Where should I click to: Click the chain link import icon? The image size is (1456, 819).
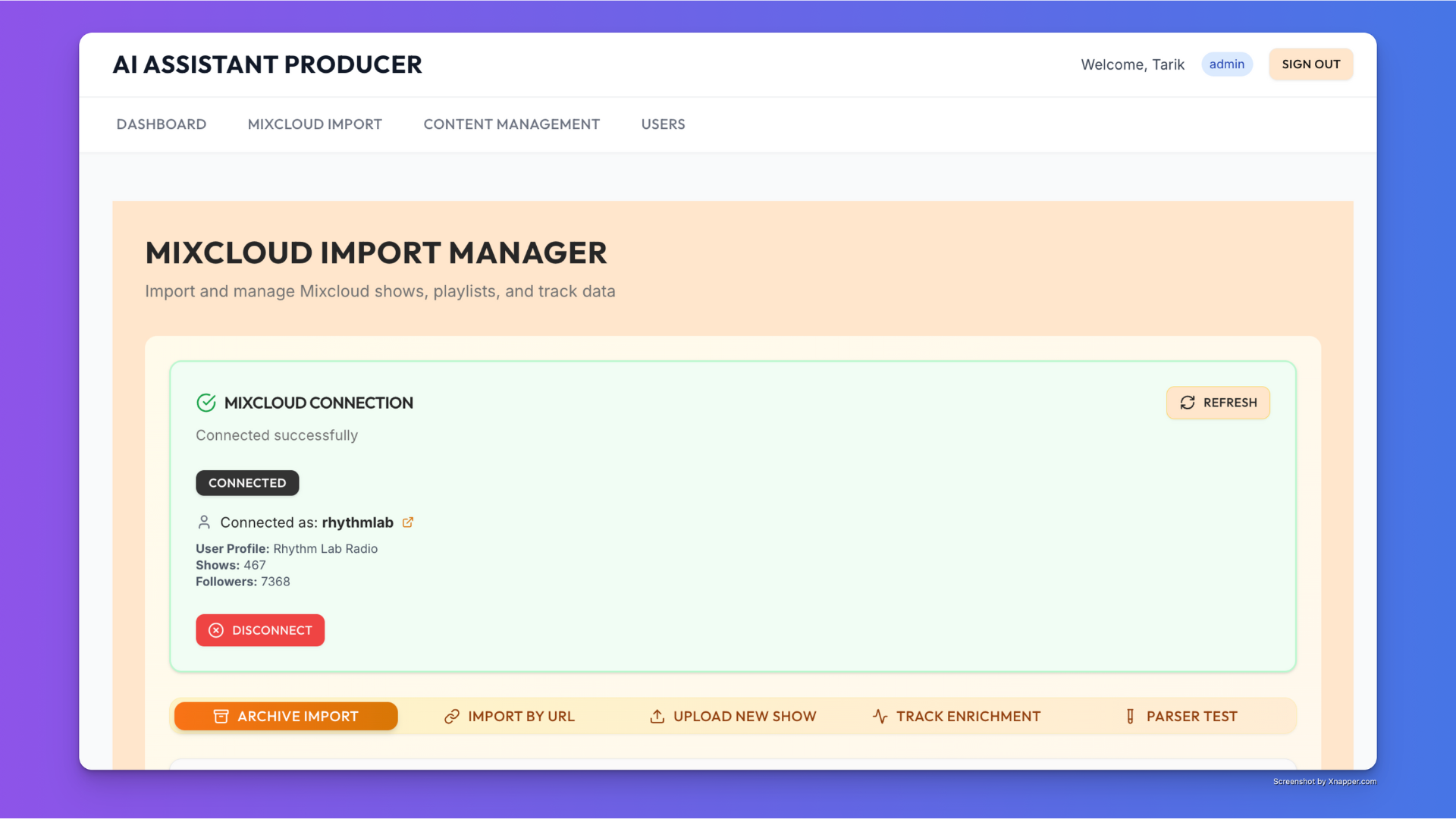(x=452, y=717)
